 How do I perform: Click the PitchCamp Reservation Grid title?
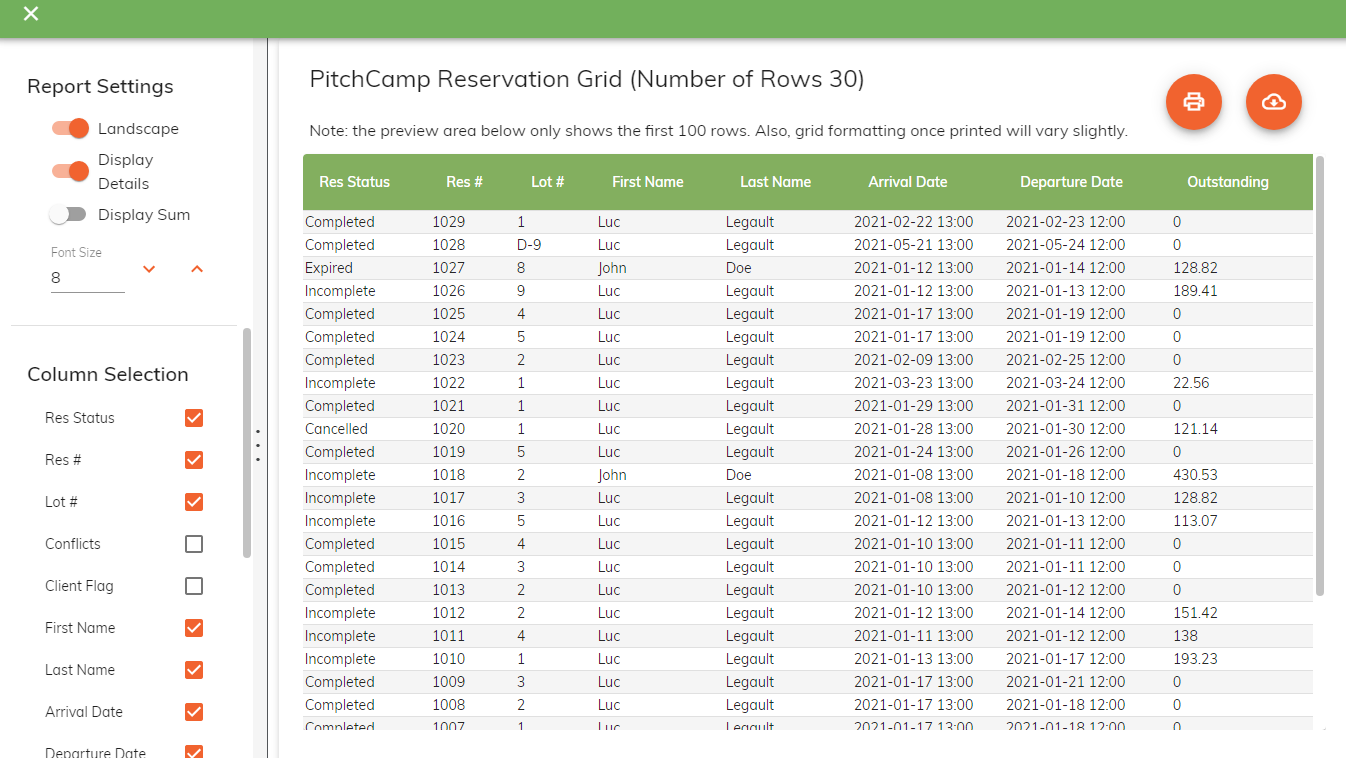tap(587, 79)
